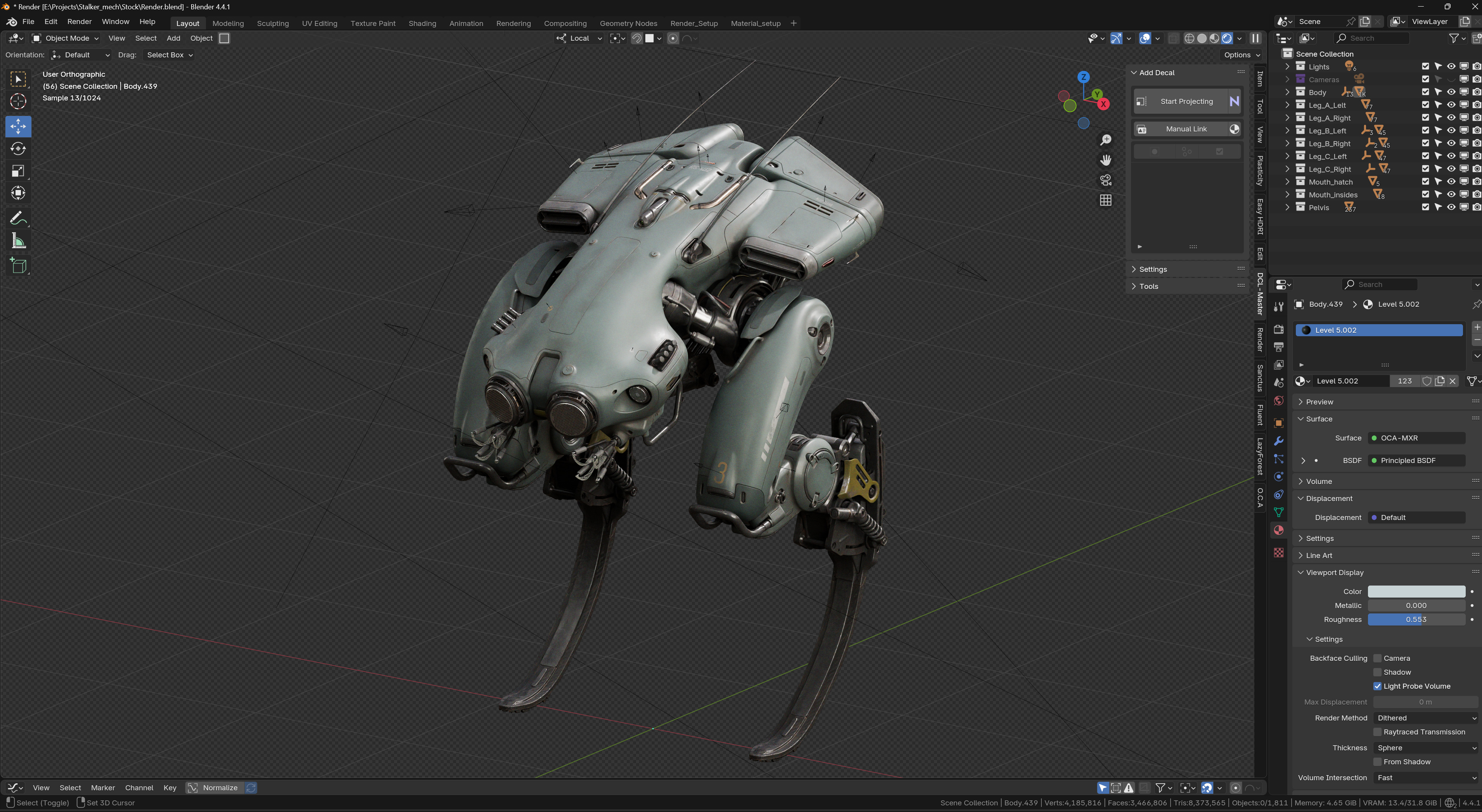1482x812 pixels.
Task: Select the Select Box tool in toolbar
Action: 18,79
